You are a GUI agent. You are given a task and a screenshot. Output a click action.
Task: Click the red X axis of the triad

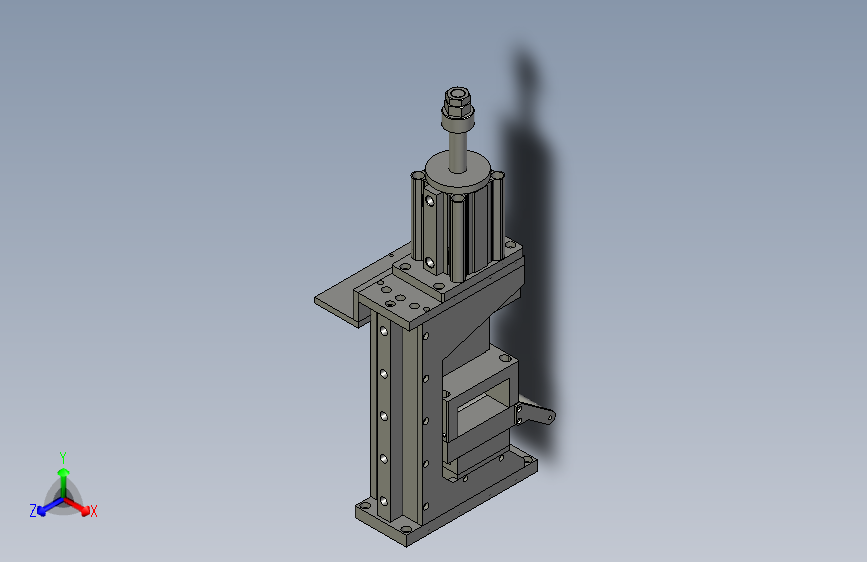pyautogui.click(x=77, y=506)
